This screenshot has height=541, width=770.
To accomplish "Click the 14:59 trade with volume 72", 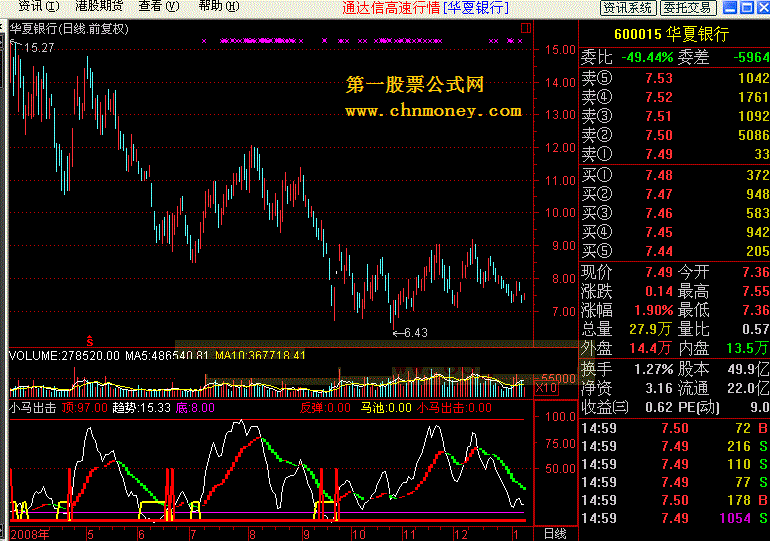I will pos(675,429).
